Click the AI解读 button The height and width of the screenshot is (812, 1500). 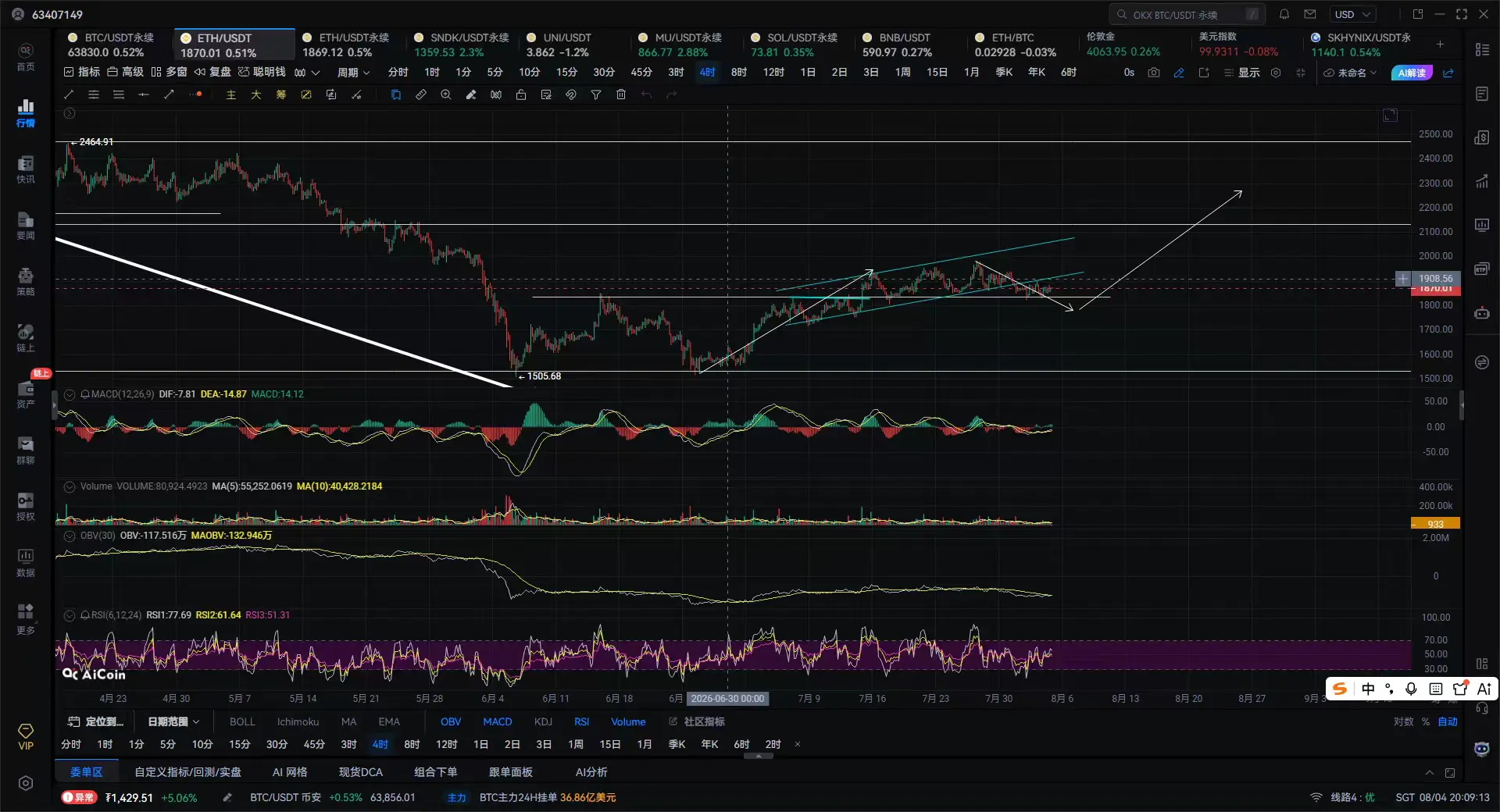(1412, 73)
